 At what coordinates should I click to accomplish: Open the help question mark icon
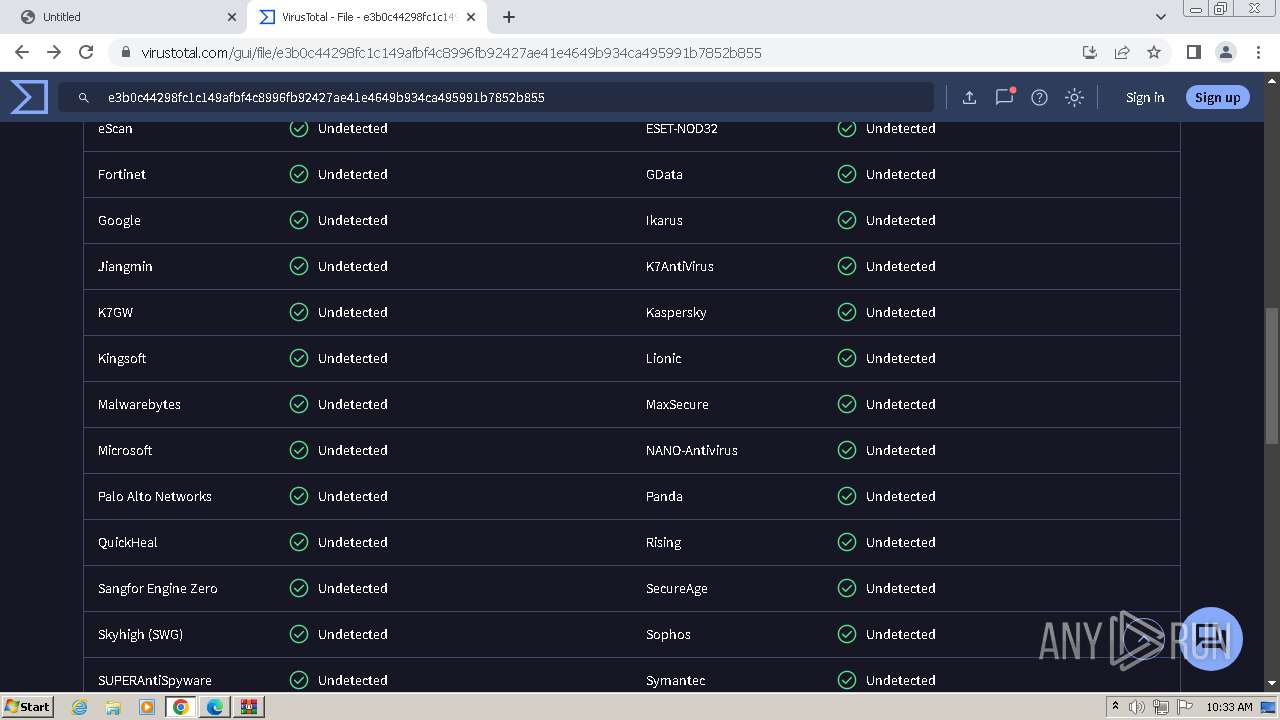click(x=1039, y=97)
